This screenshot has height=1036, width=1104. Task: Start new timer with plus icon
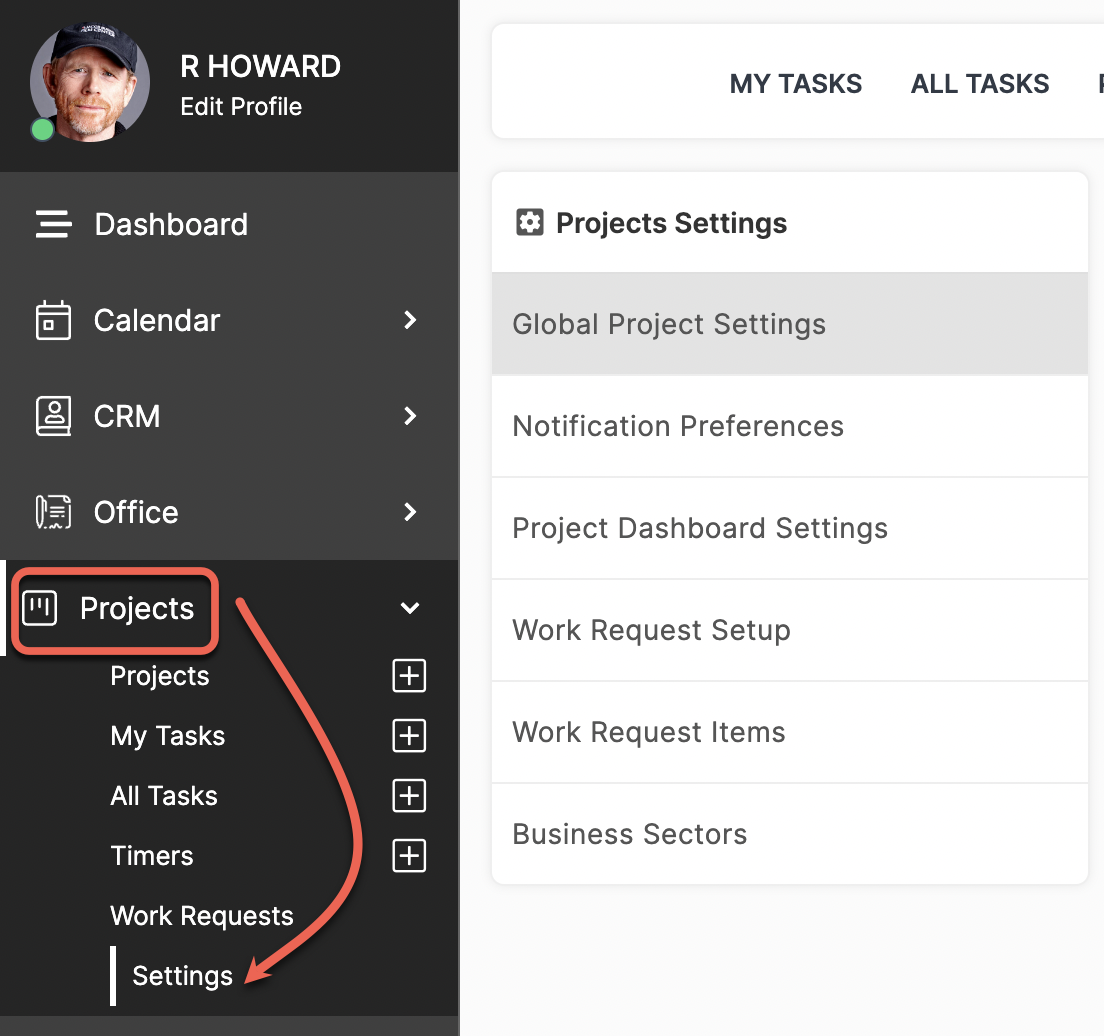(x=409, y=856)
